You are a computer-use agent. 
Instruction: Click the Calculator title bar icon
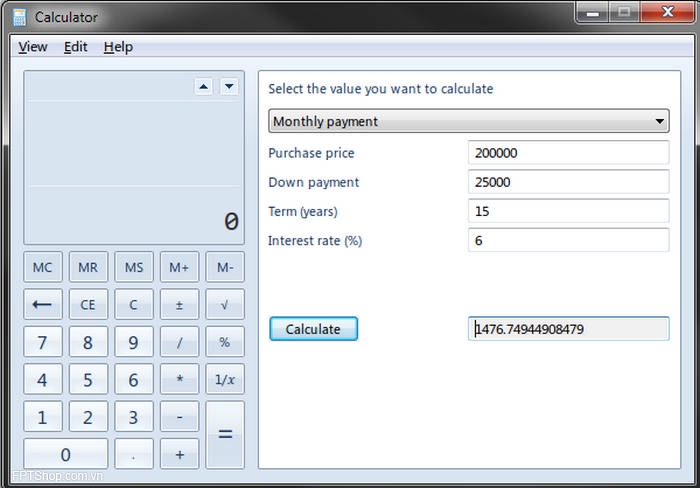tap(19, 17)
